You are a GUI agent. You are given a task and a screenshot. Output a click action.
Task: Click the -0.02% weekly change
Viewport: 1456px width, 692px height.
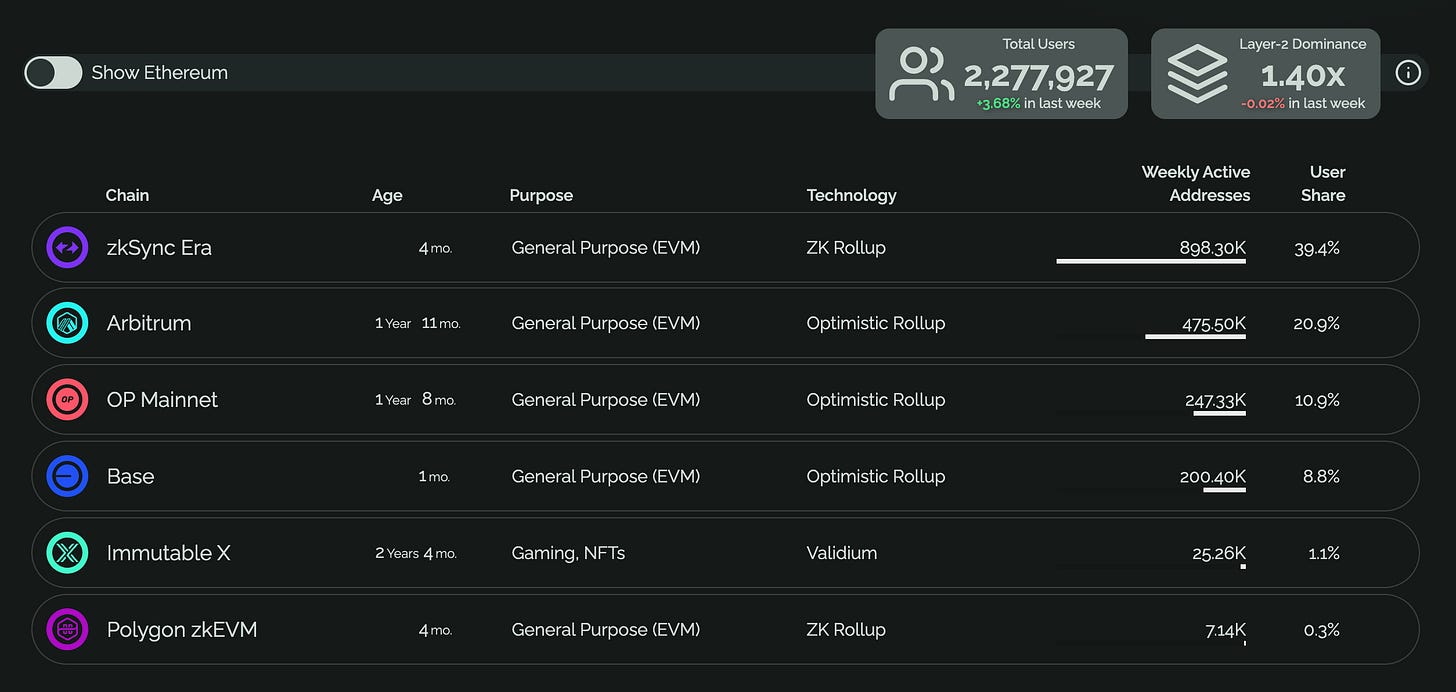pyautogui.click(x=1263, y=104)
